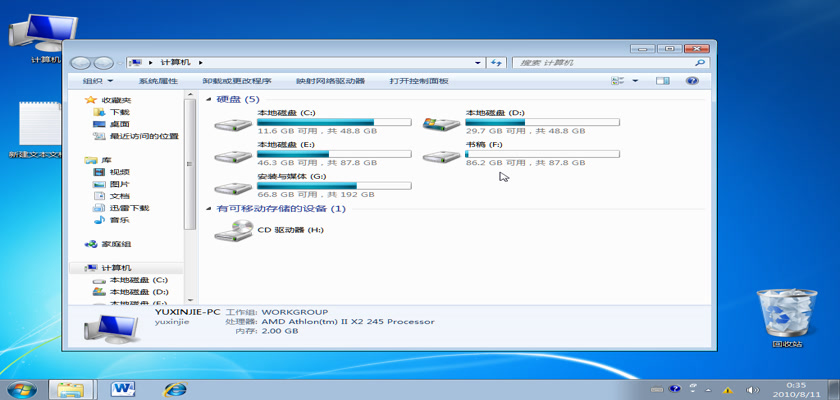840x400 pixels.
Task: Click 系统属性 in the toolbar
Action: 158,81
